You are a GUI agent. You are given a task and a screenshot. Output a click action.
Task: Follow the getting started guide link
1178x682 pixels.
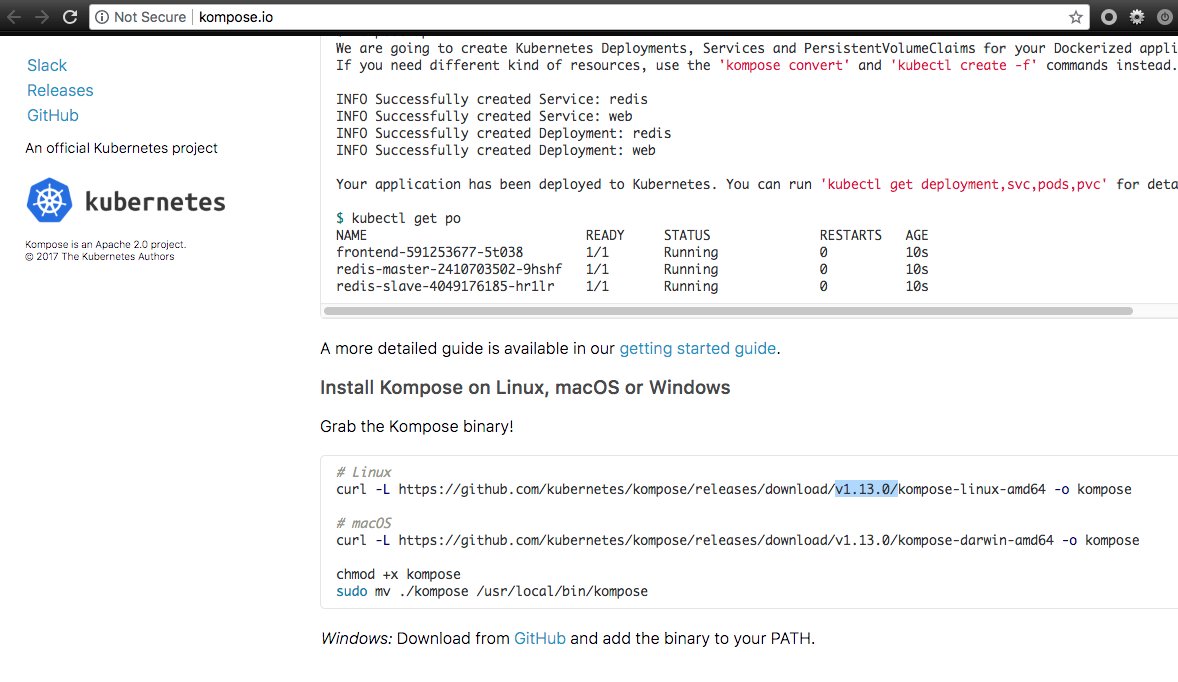click(x=697, y=349)
